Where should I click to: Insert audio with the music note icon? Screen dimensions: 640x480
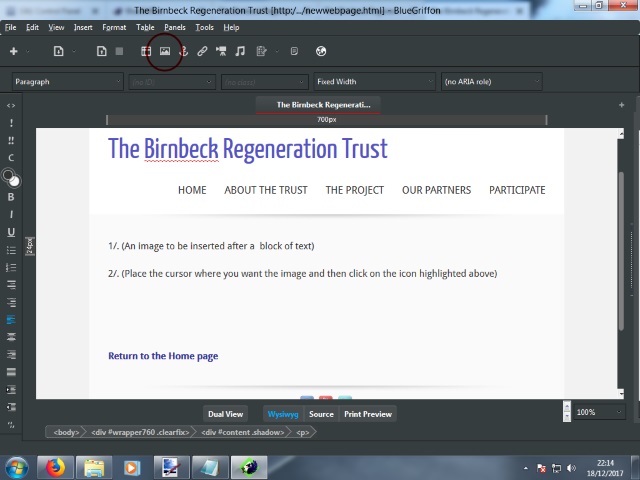pos(240,51)
